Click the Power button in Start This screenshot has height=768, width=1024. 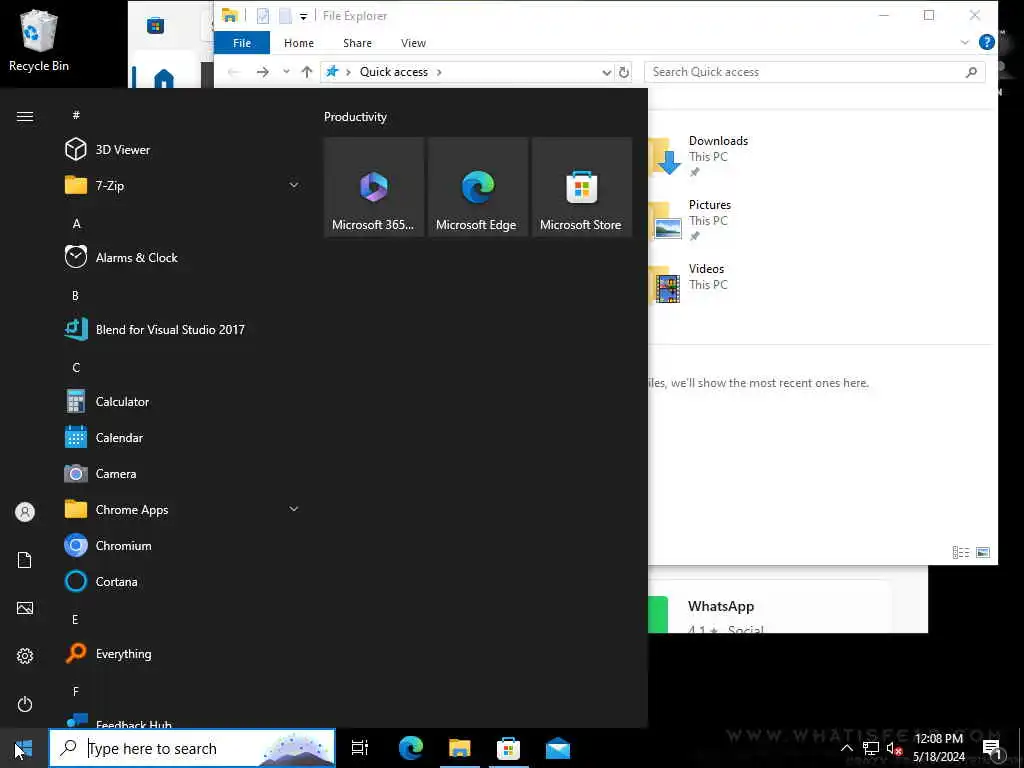pyautogui.click(x=25, y=704)
